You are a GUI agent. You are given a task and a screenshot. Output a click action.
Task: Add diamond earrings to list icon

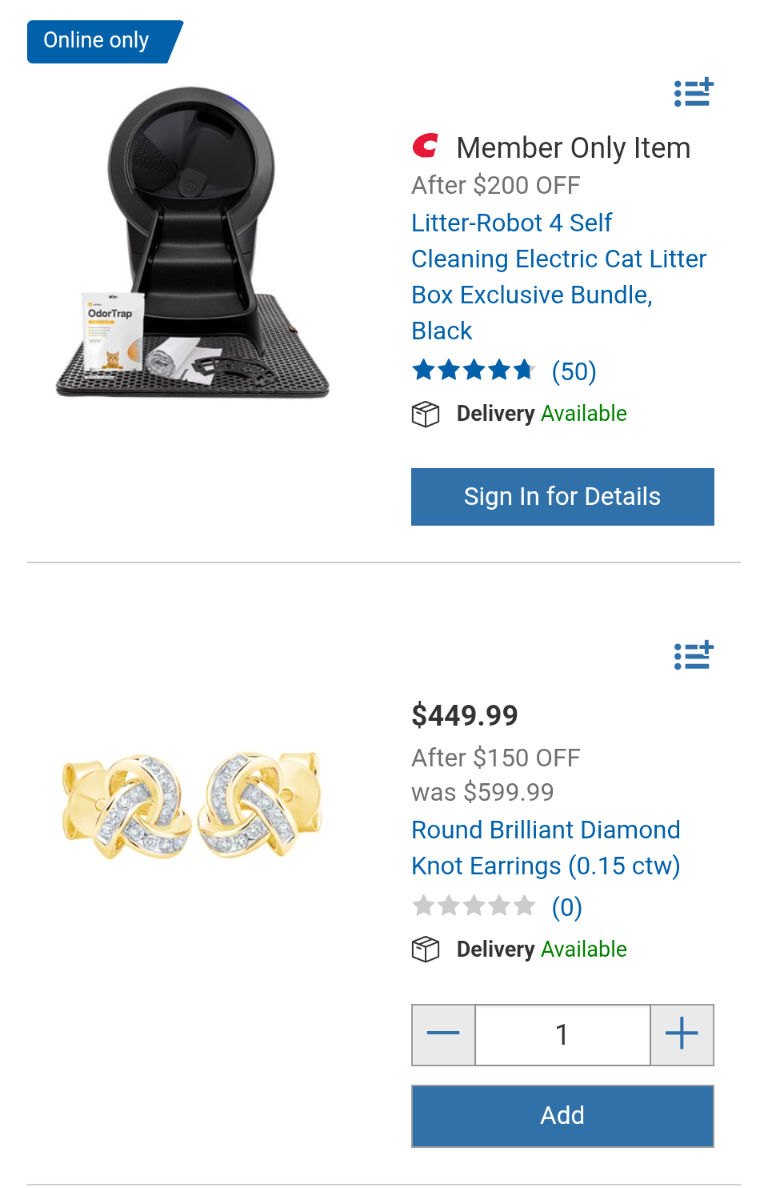click(x=693, y=655)
